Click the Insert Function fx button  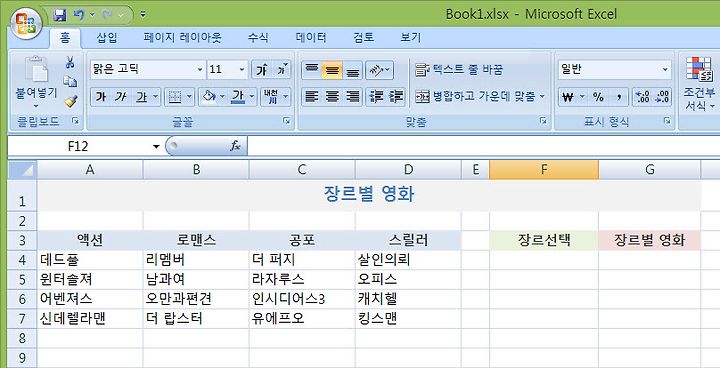235,147
